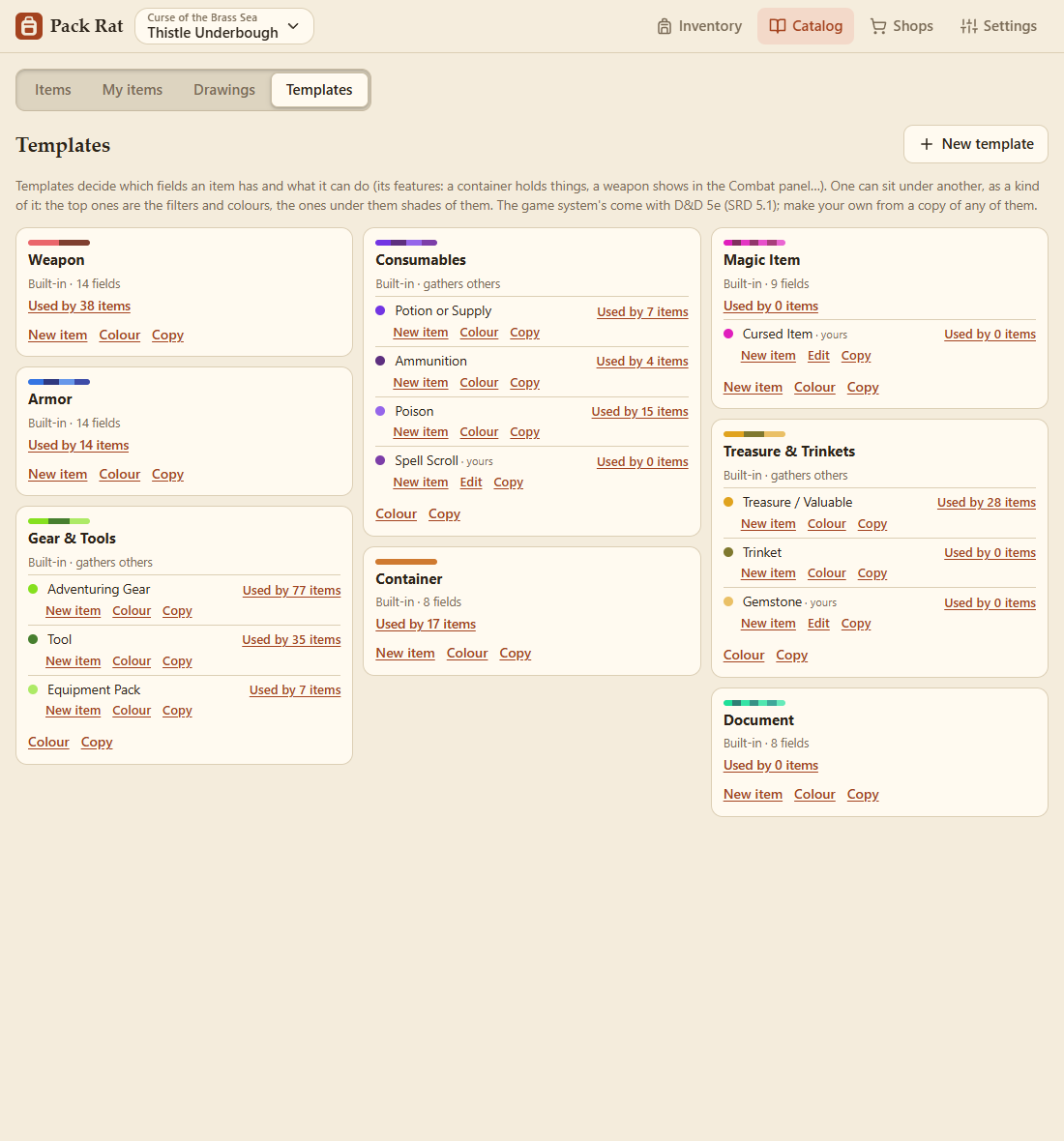Edit the Spell Scroll template
Viewport: 1064px width, 1141px height.
471,483
